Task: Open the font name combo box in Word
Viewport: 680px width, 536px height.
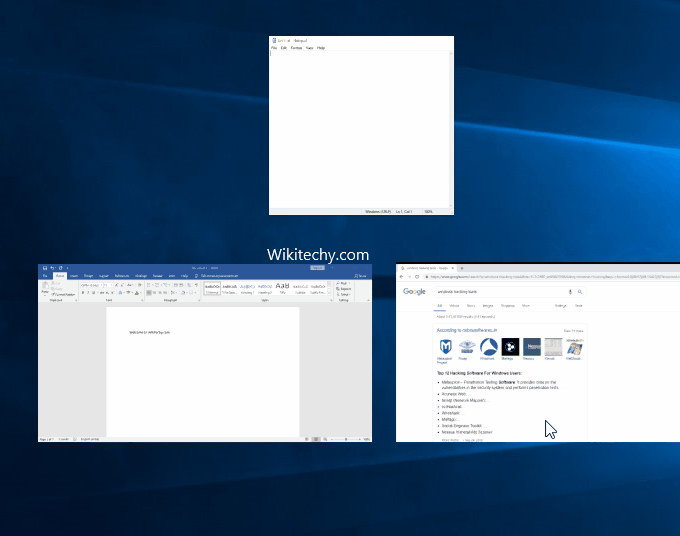Action: (91, 285)
